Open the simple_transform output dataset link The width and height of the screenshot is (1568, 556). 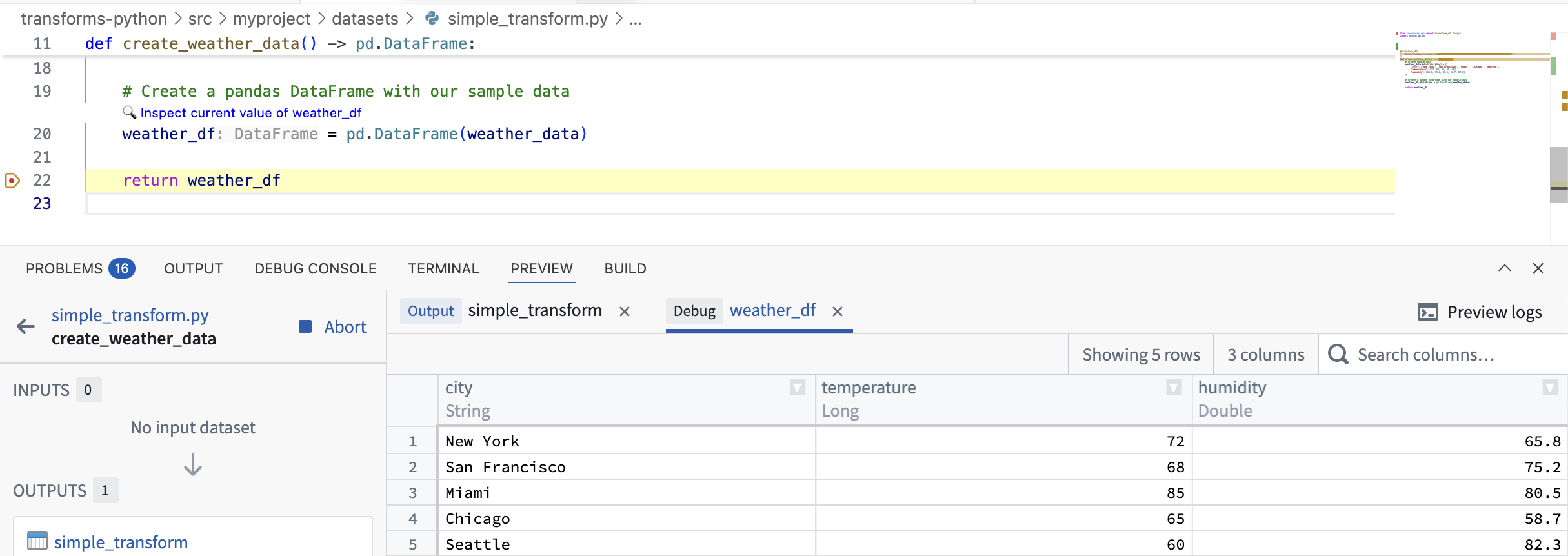click(121, 542)
